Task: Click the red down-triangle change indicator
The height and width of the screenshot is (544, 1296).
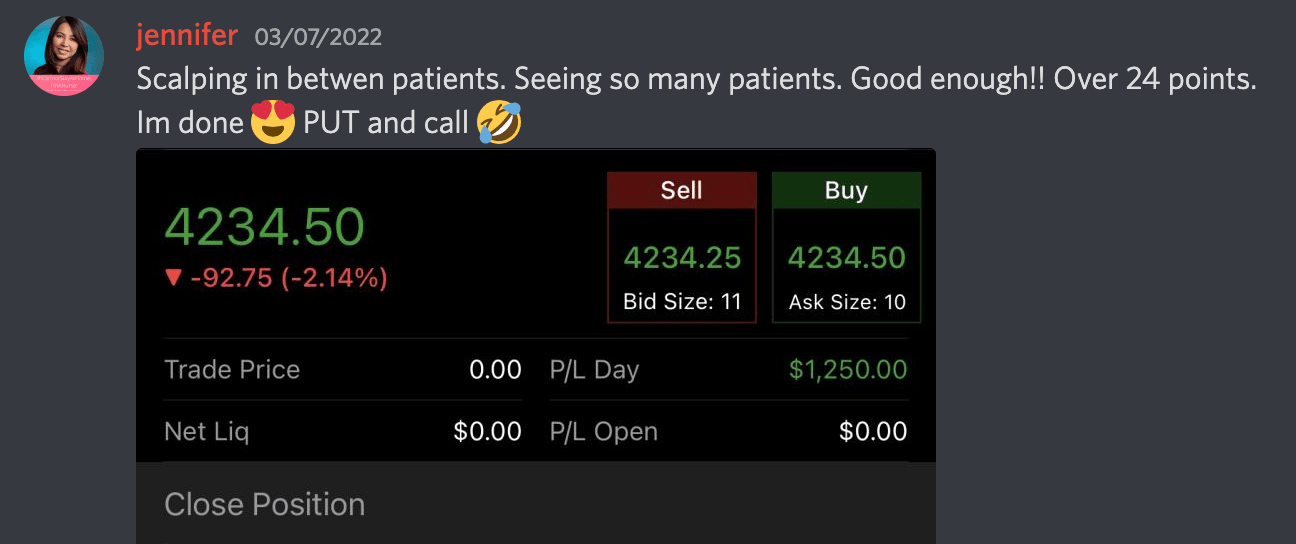Action: pos(173,277)
